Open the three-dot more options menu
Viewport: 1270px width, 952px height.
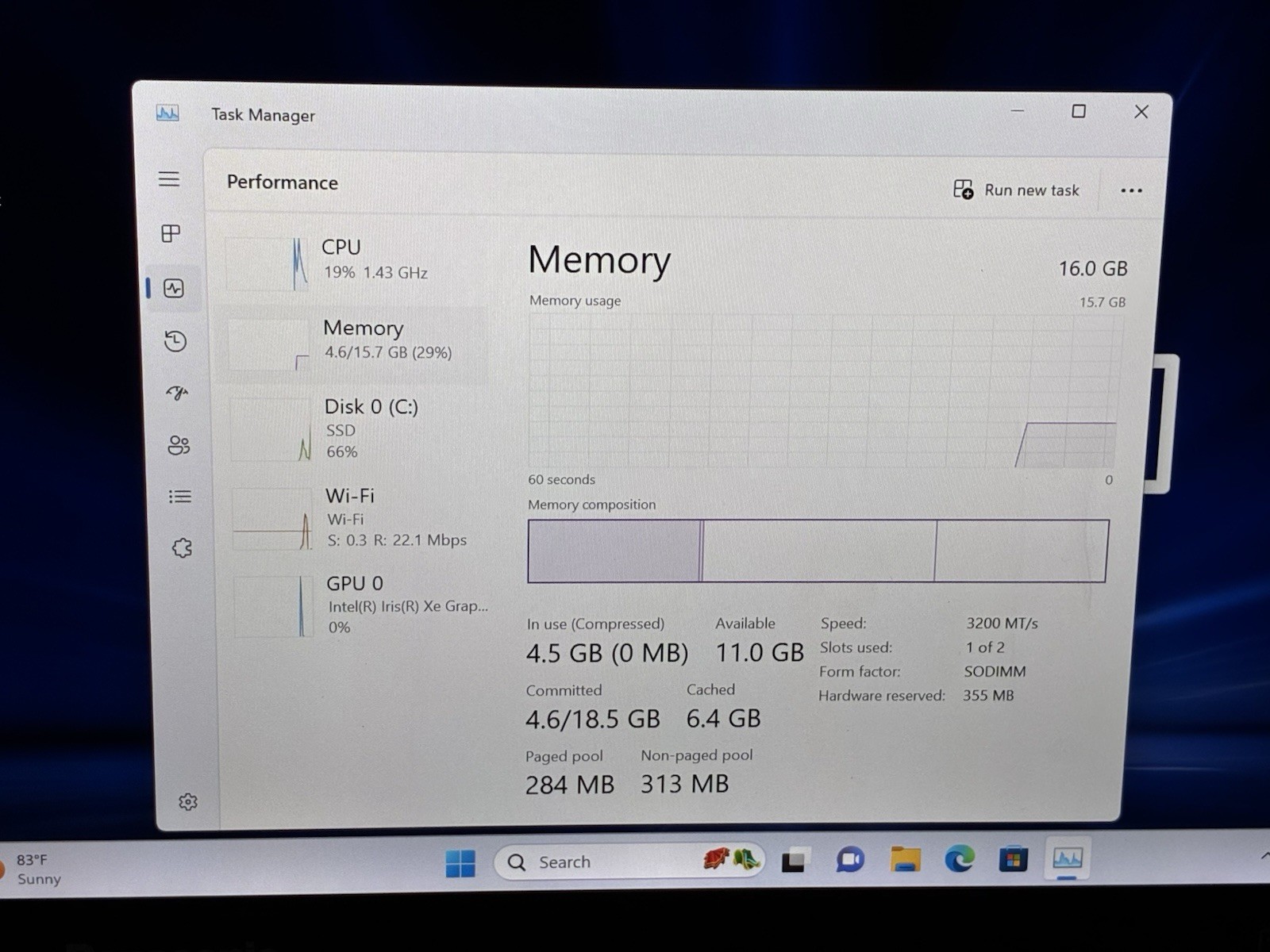pos(1131,191)
